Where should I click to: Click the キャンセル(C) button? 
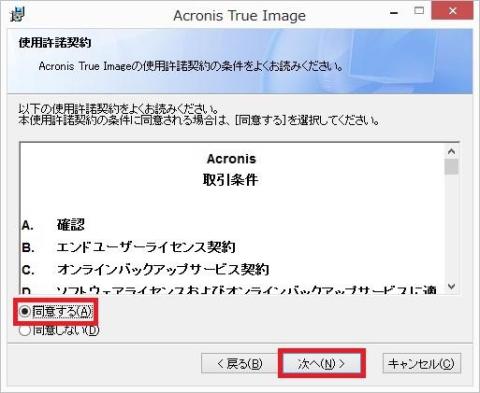point(422,363)
